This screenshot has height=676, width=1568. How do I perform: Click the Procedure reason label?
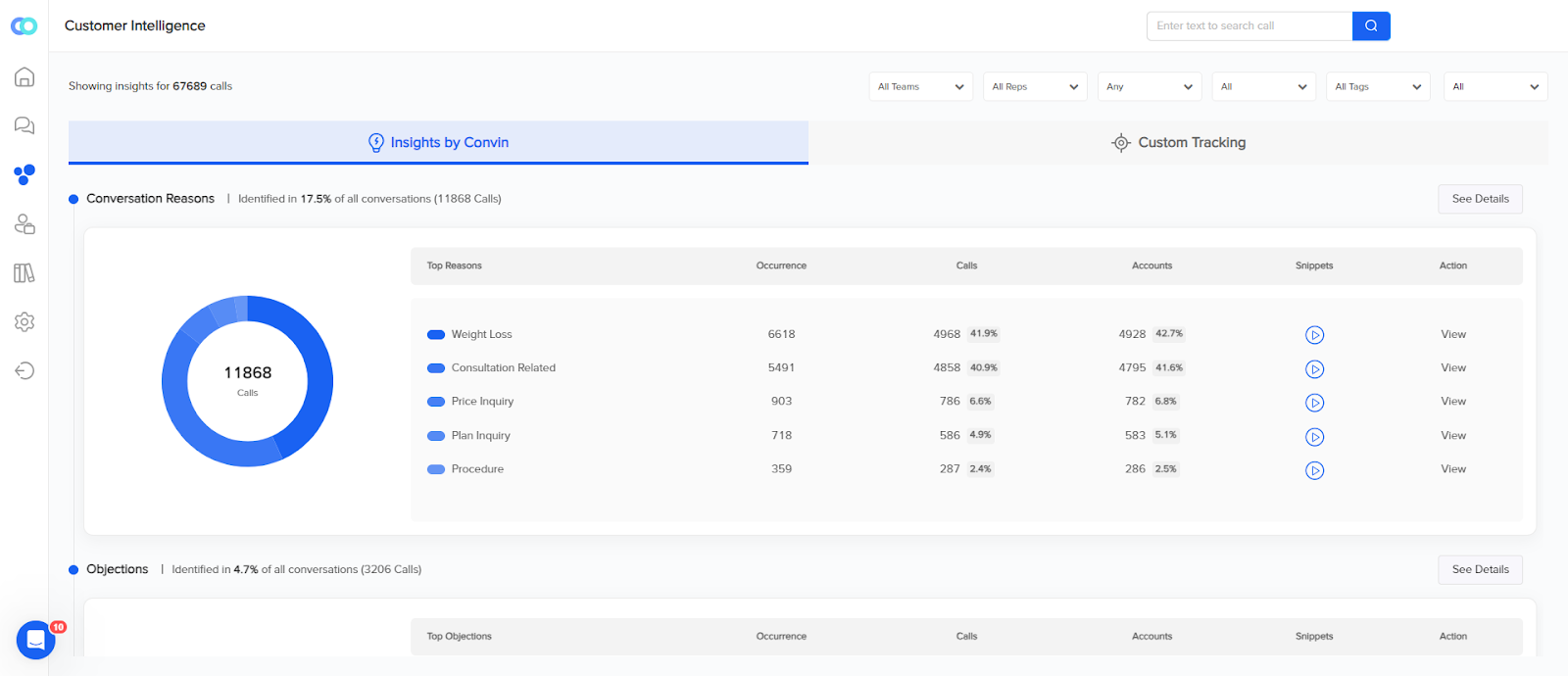[x=477, y=468]
